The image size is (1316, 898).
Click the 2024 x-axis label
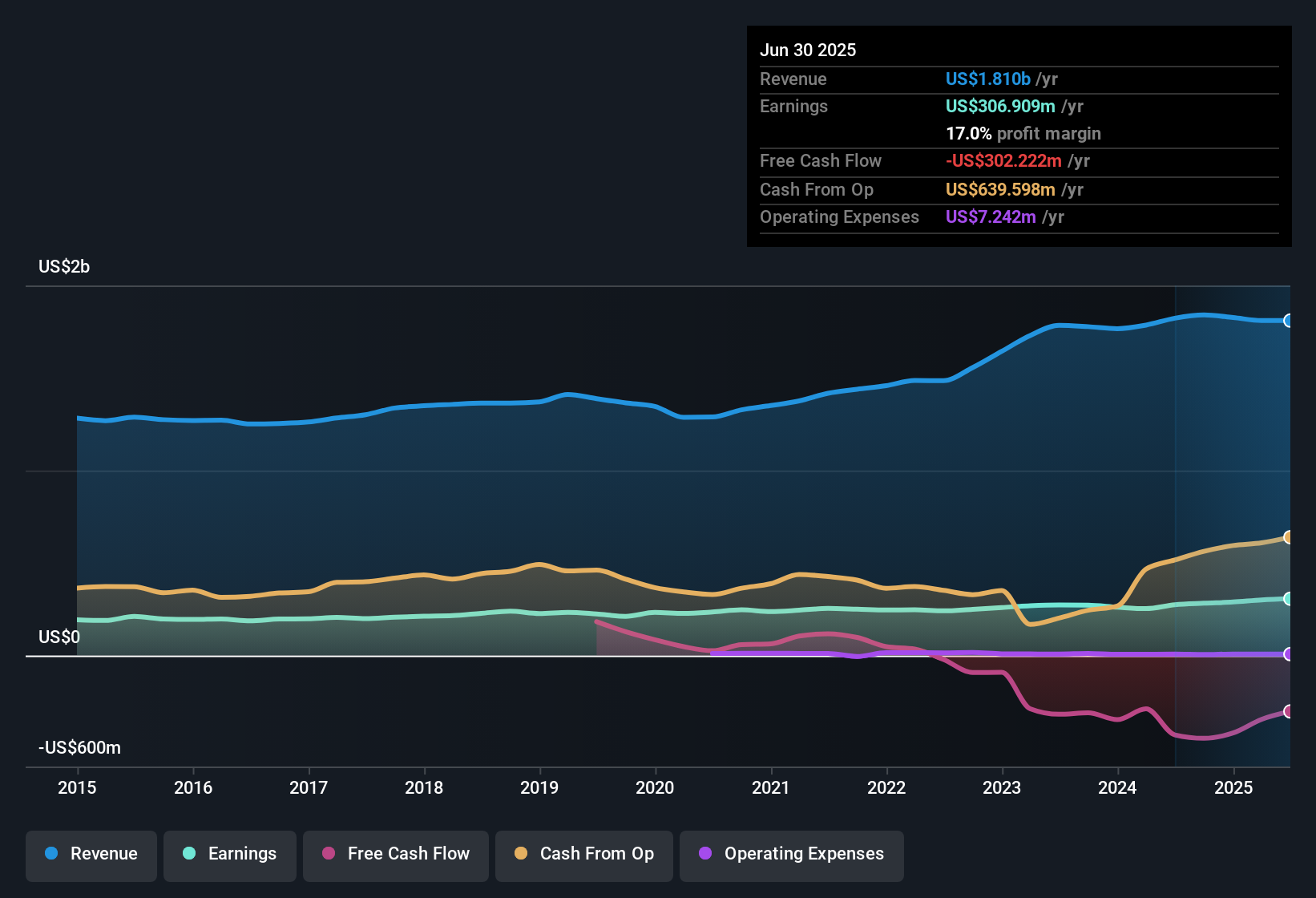1117,788
